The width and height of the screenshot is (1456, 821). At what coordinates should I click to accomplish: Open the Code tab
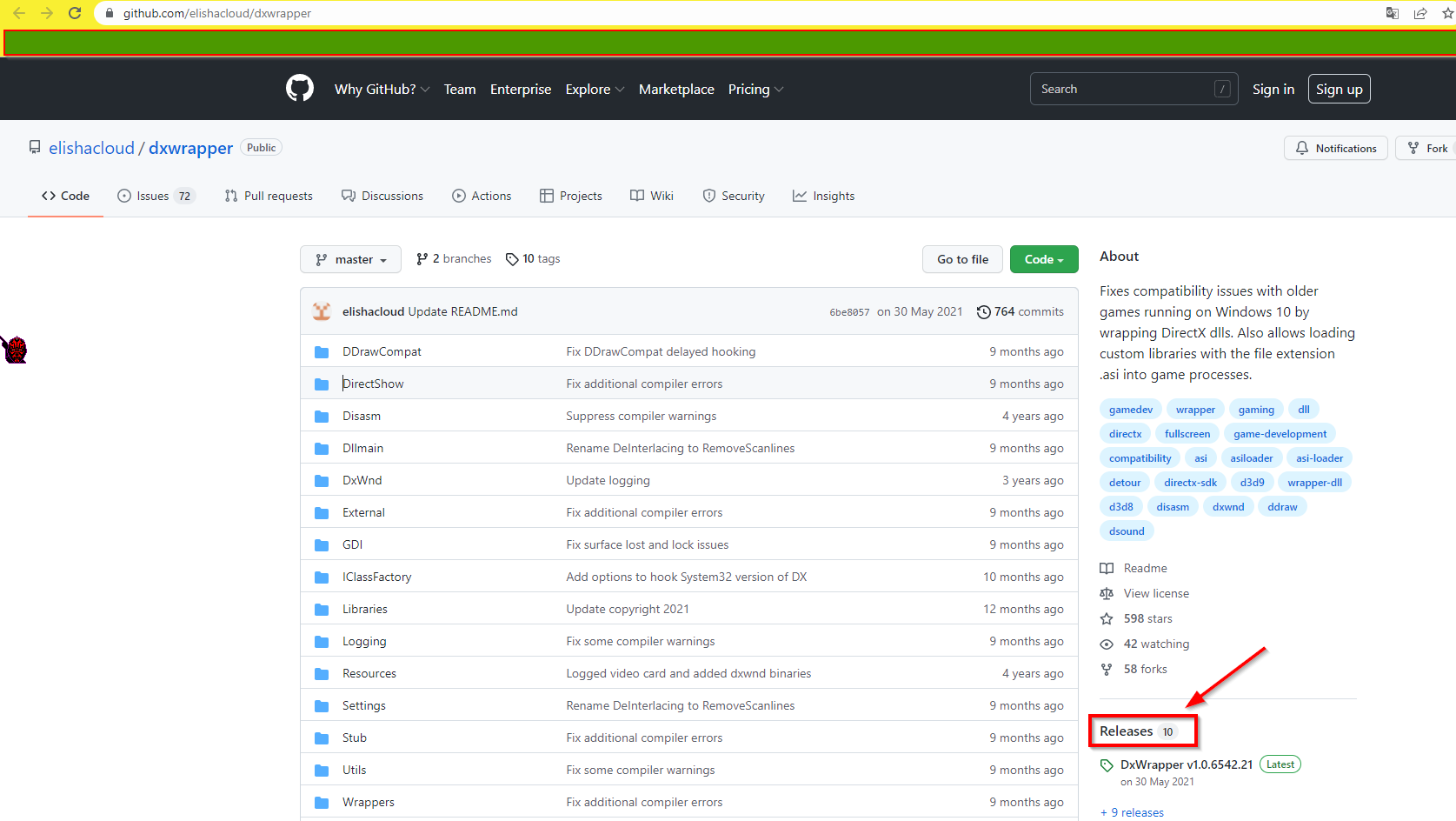(65, 197)
